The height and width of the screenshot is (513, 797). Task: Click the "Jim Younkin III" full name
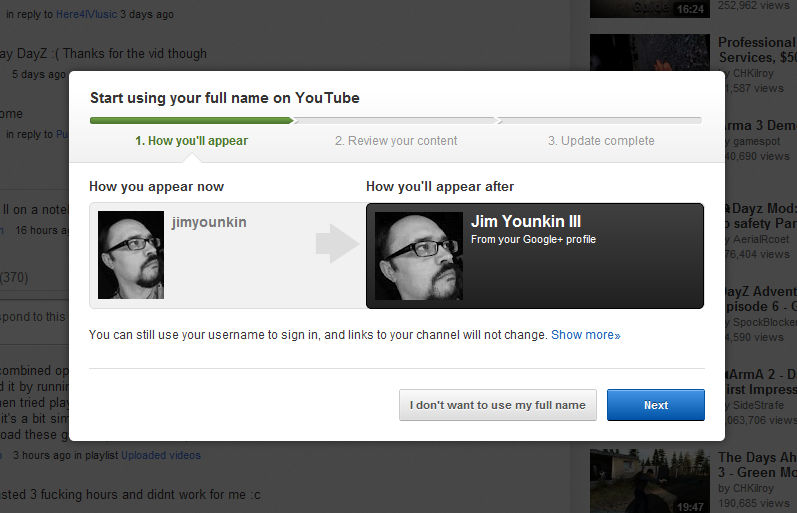tap(526, 221)
